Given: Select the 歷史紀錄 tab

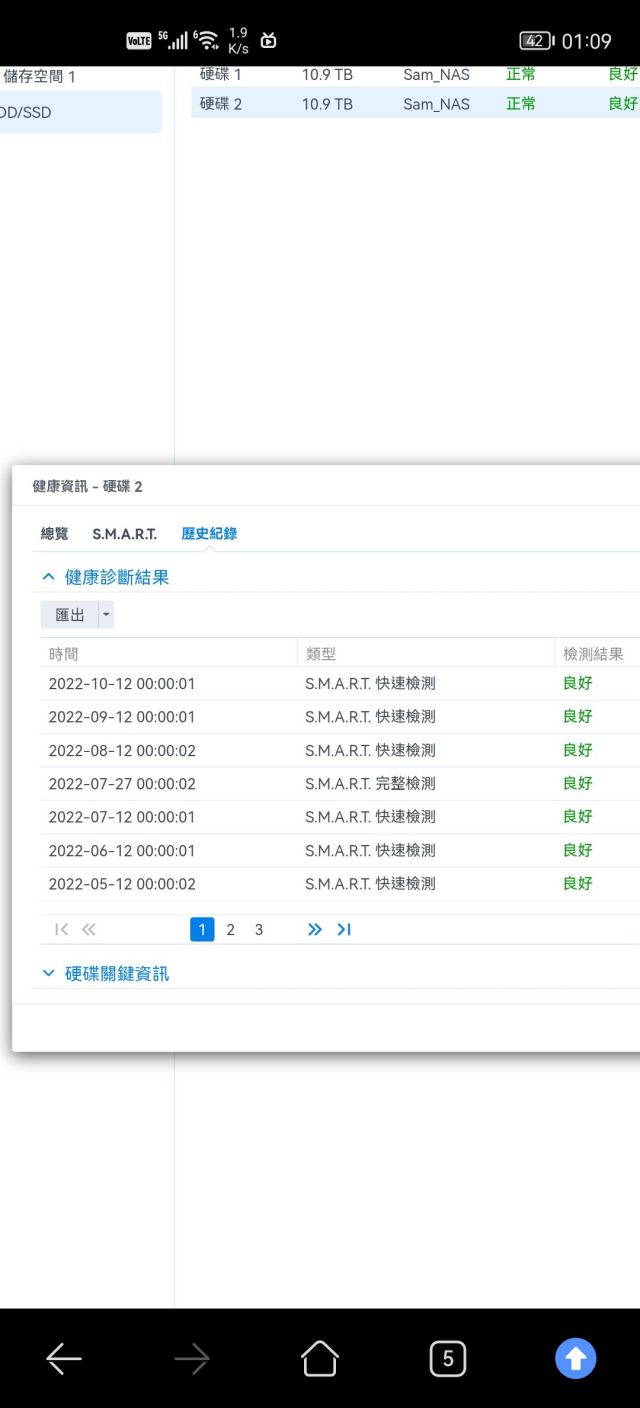Looking at the screenshot, I should tap(209, 534).
